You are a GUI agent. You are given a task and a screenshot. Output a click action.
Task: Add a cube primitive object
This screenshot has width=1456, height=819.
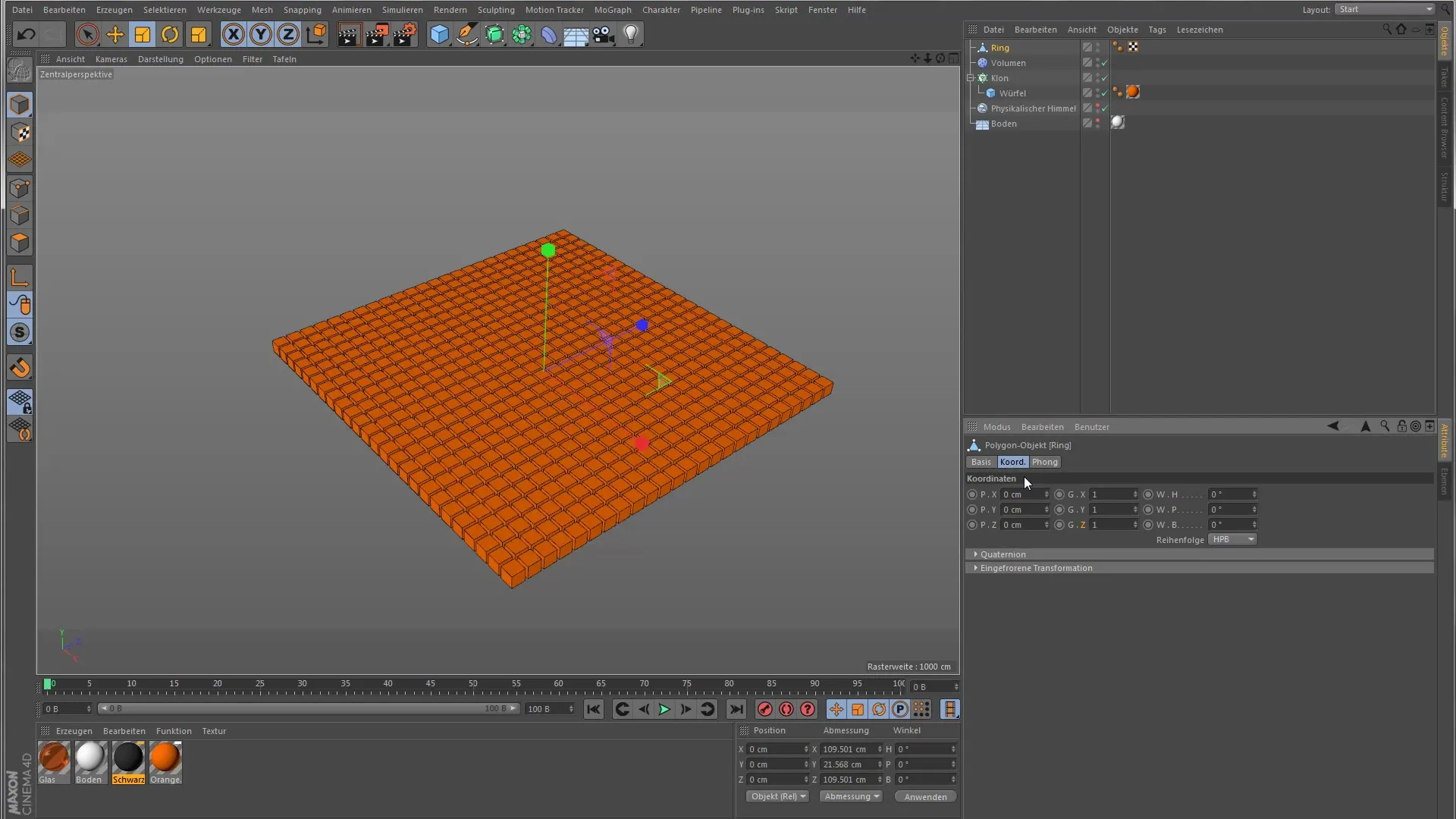(439, 34)
